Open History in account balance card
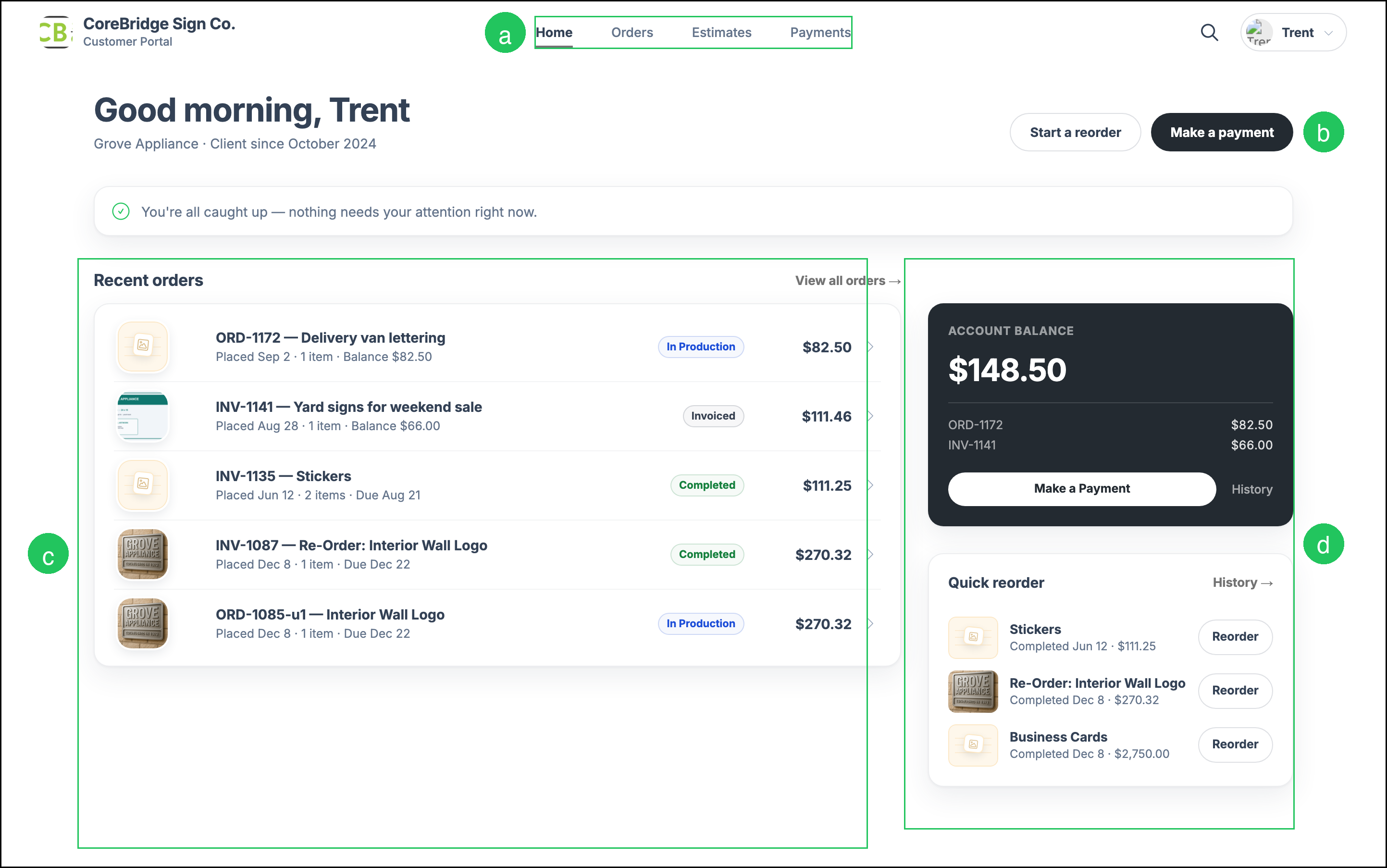Image resolution: width=1387 pixels, height=868 pixels. click(1252, 490)
